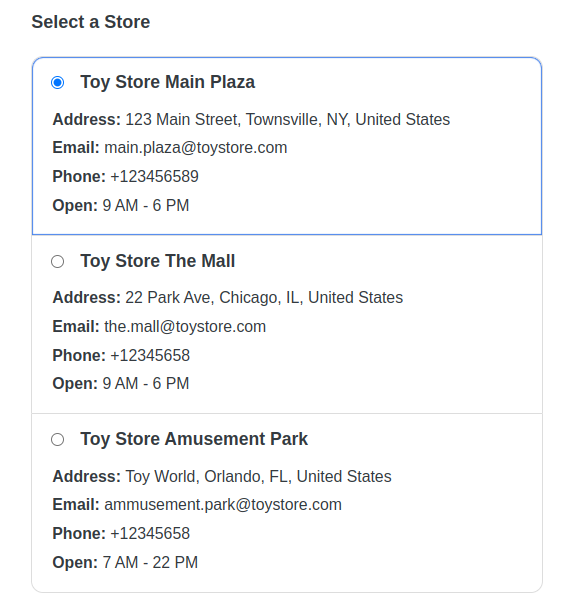The width and height of the screenshot is (572, 613).
Task: Click the Select a Store heading
Action: click(x=91, y=22)
